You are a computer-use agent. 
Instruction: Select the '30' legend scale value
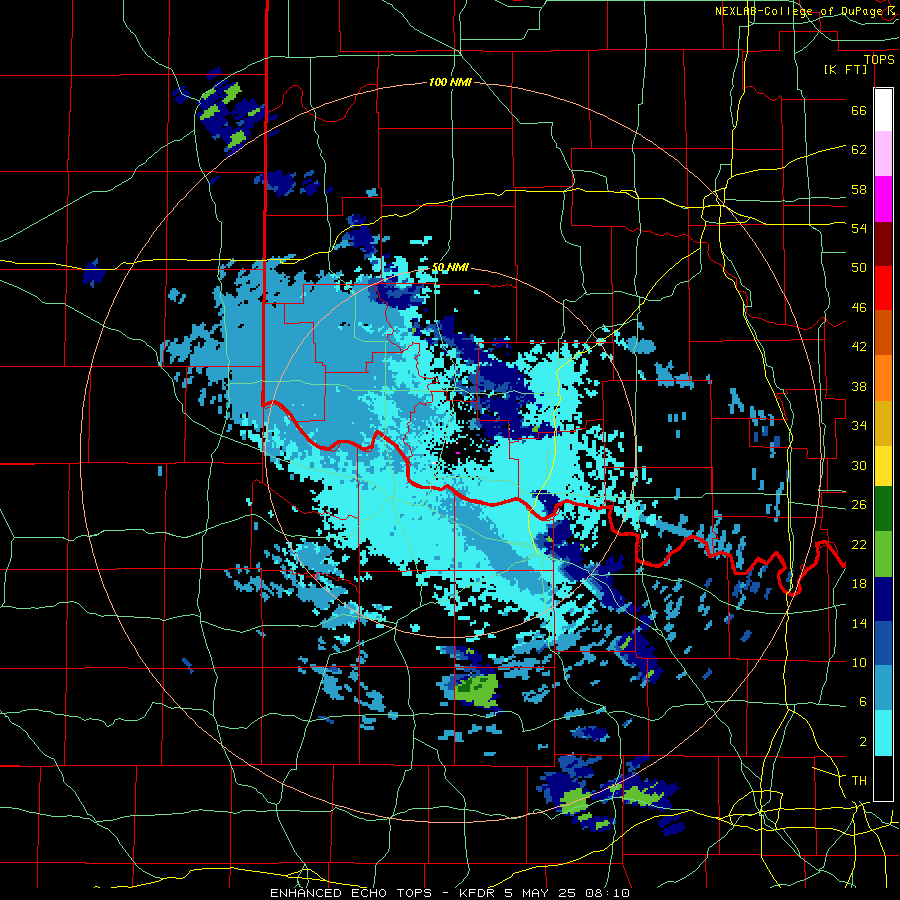click(859, 465)
